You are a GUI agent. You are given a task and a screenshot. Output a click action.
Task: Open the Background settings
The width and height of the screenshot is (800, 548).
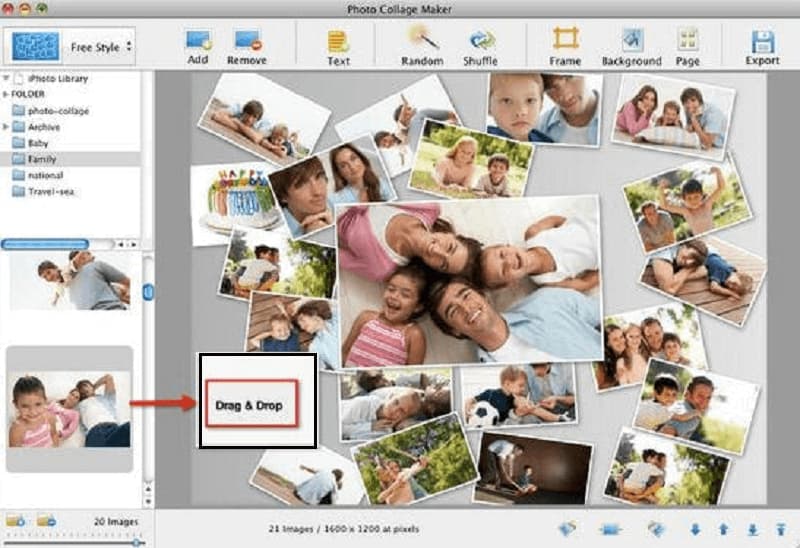(631, 41)
